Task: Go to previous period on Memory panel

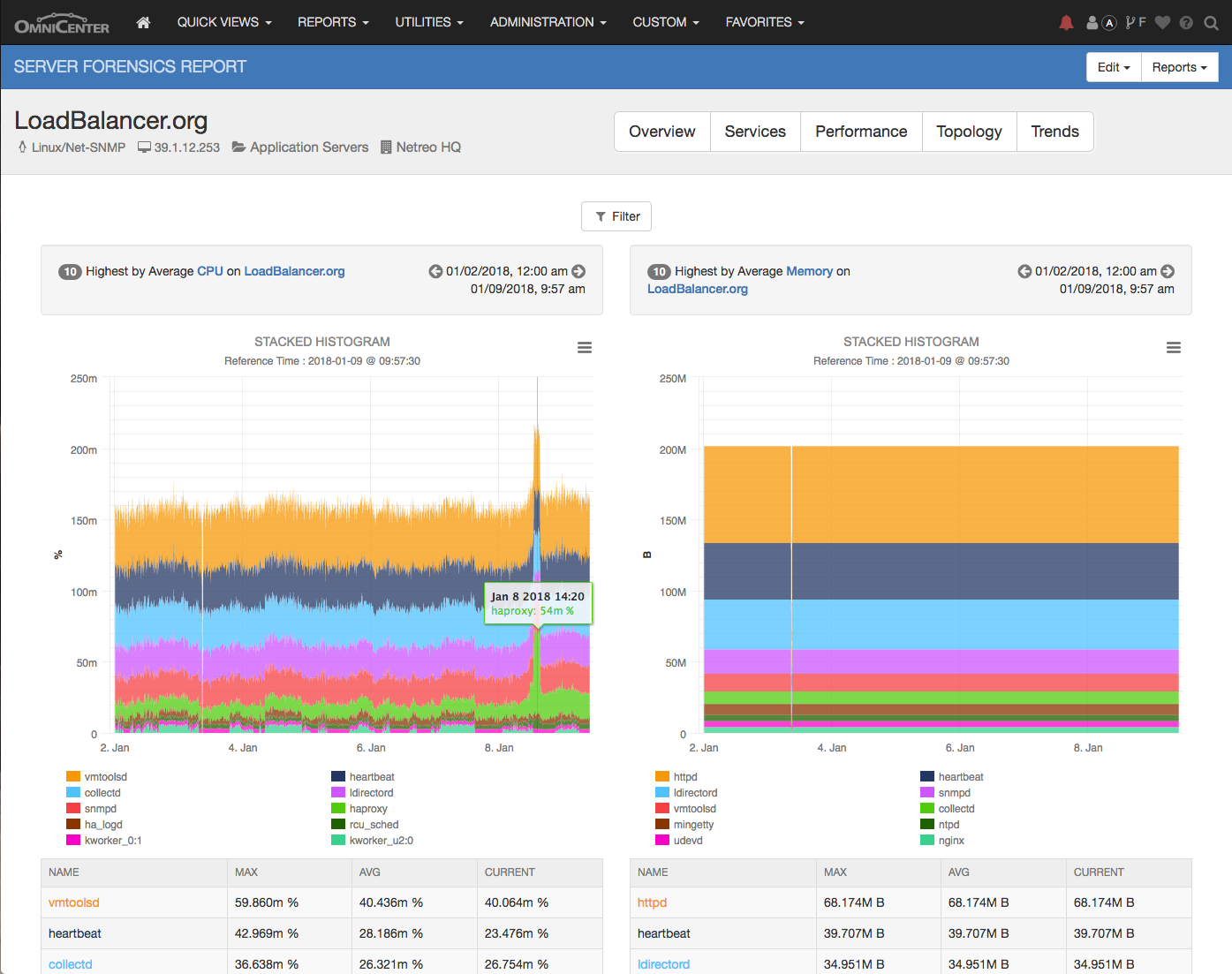Action: [1024, 271]
